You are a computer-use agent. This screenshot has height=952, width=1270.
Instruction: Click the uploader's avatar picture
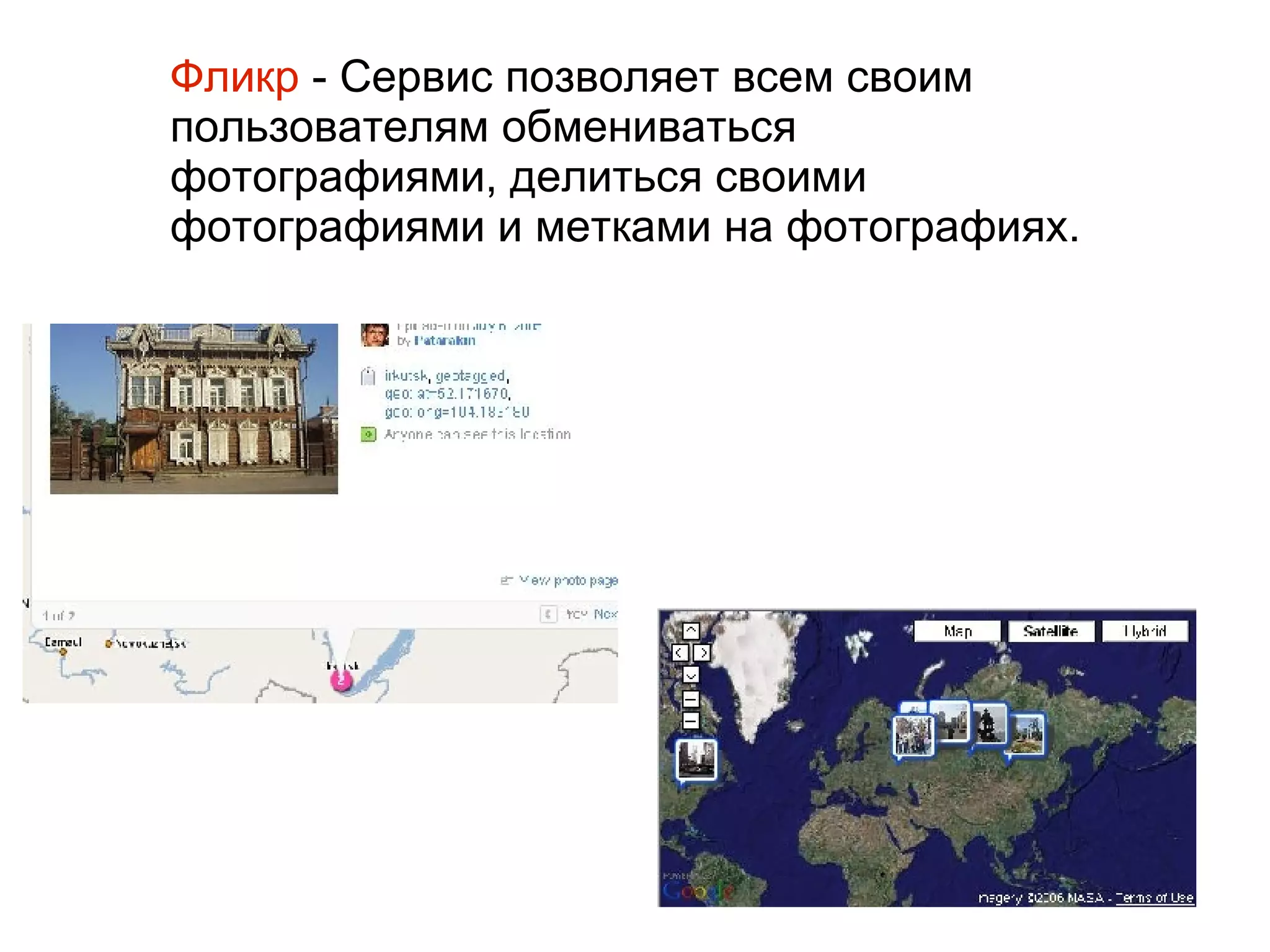click(x=375, y=335)
